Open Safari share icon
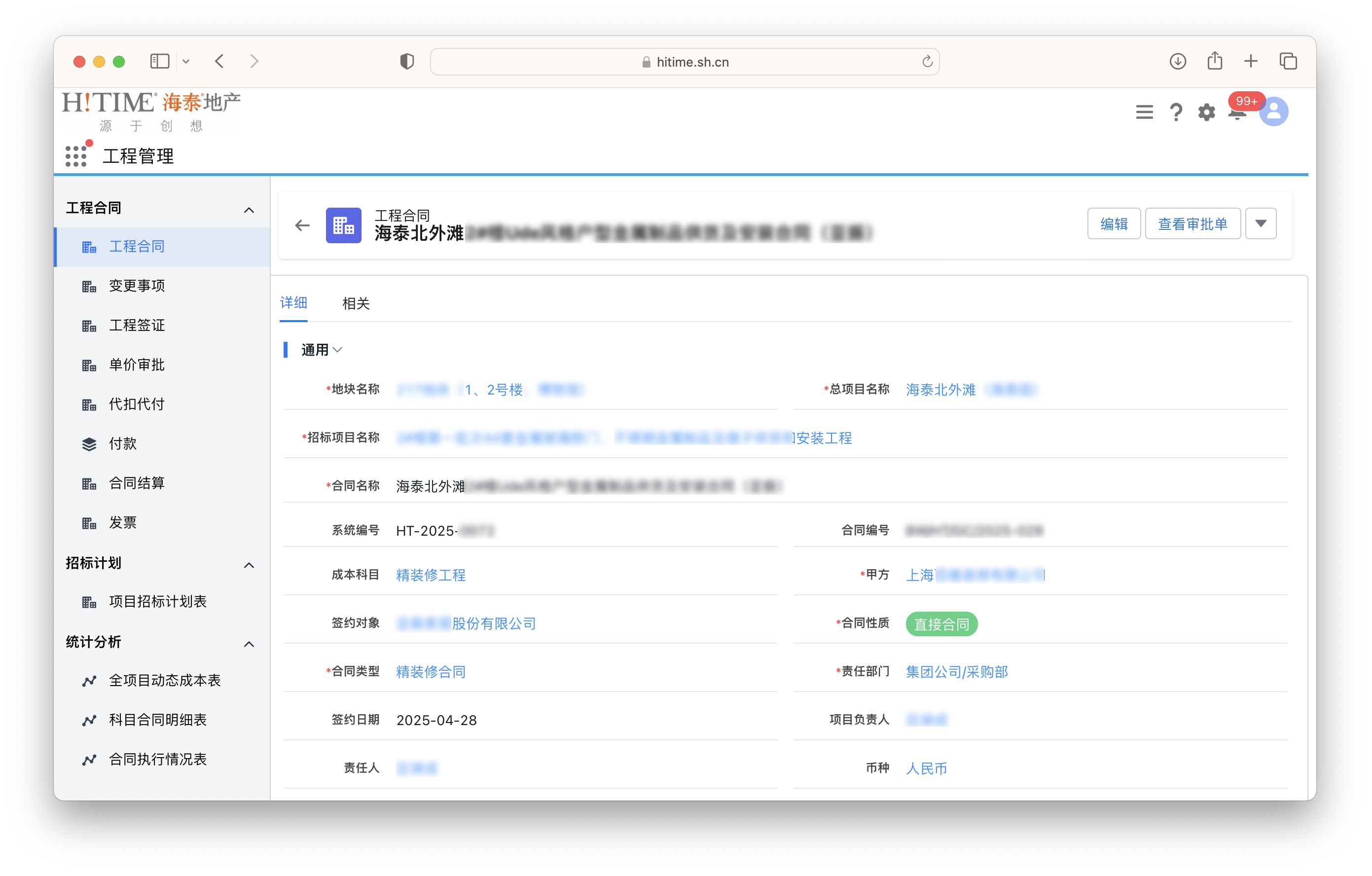The image size is (1372, 876). coord(1214,60)
